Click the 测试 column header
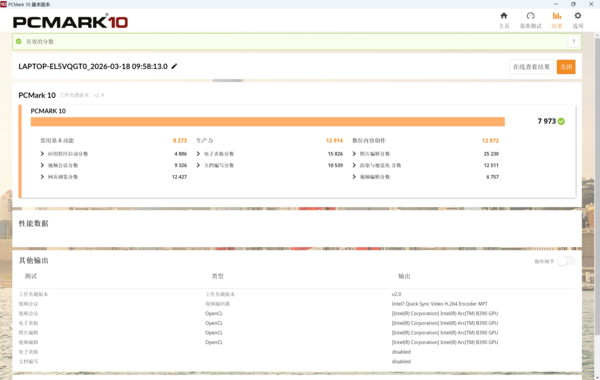Image resolution: width=600 pixels, height=380 pixels. (31, 276)
